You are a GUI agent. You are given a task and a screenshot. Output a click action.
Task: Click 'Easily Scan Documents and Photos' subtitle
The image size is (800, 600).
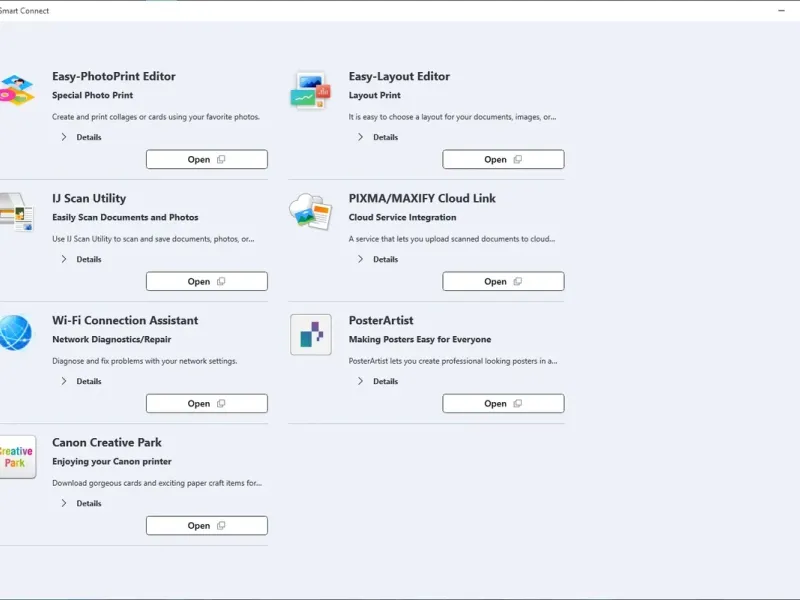[x=125, y=217]
